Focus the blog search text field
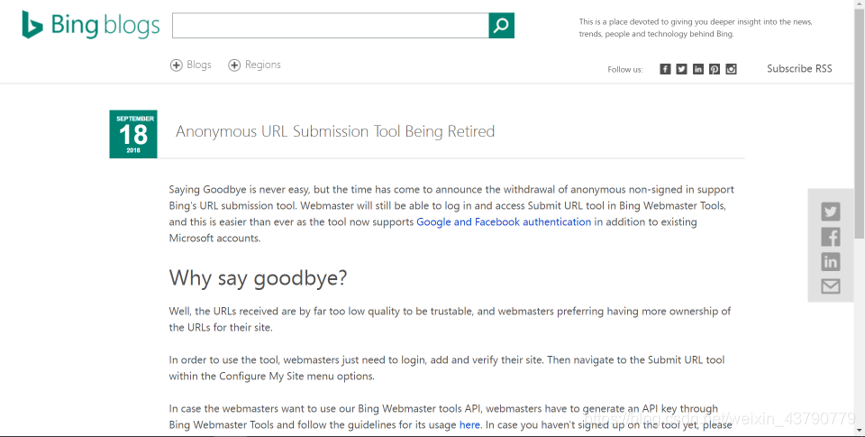This screenshot has width=865, height=437. (330, 26)
